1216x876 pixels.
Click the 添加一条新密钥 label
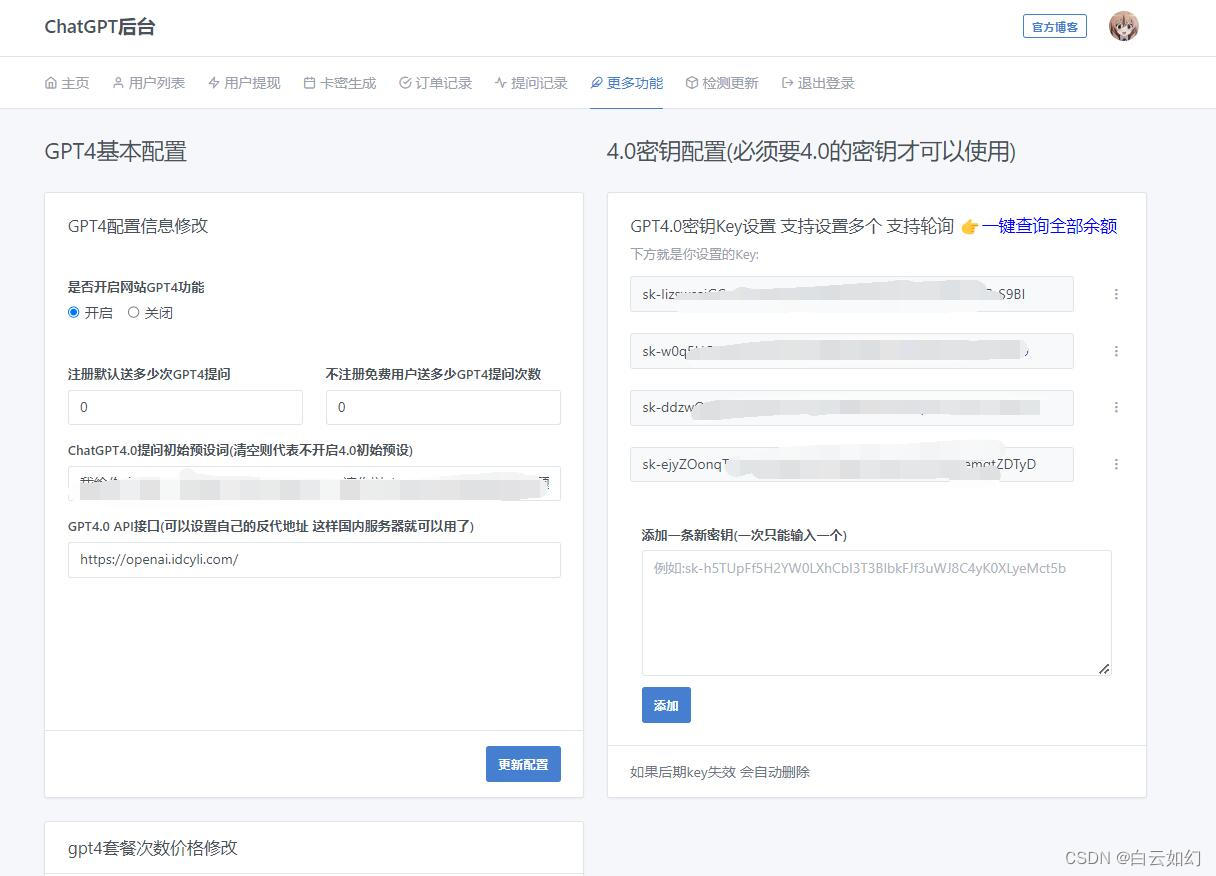[744, 535]
